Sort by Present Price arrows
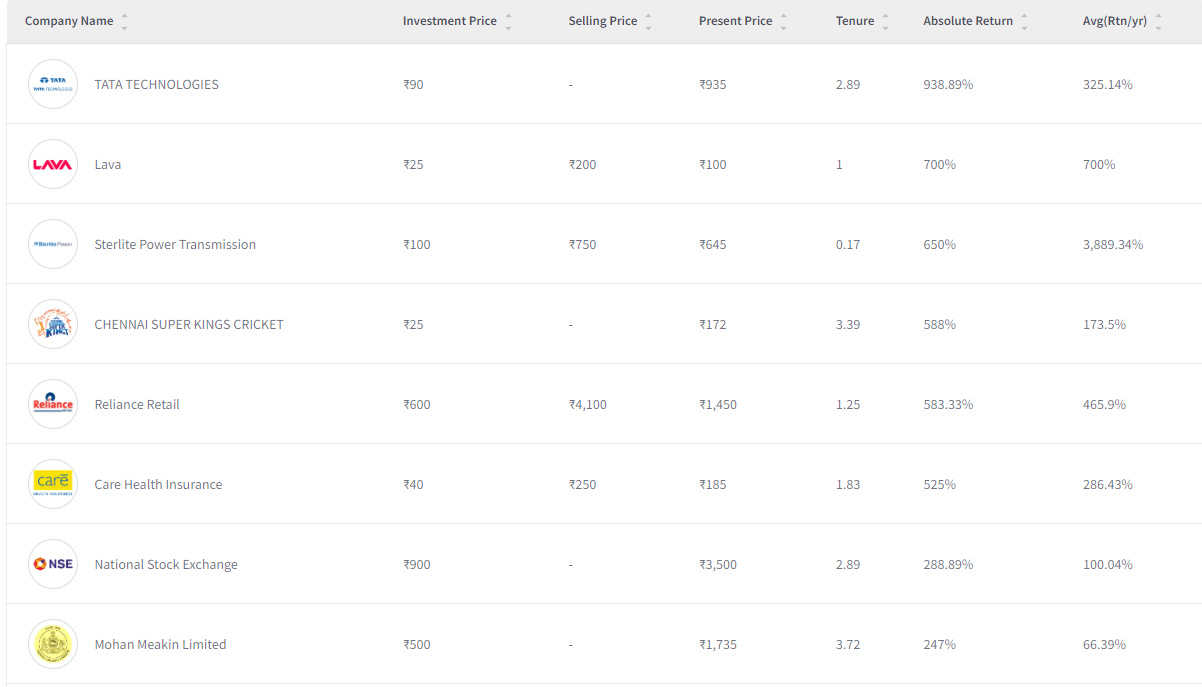 coord(783,21)
